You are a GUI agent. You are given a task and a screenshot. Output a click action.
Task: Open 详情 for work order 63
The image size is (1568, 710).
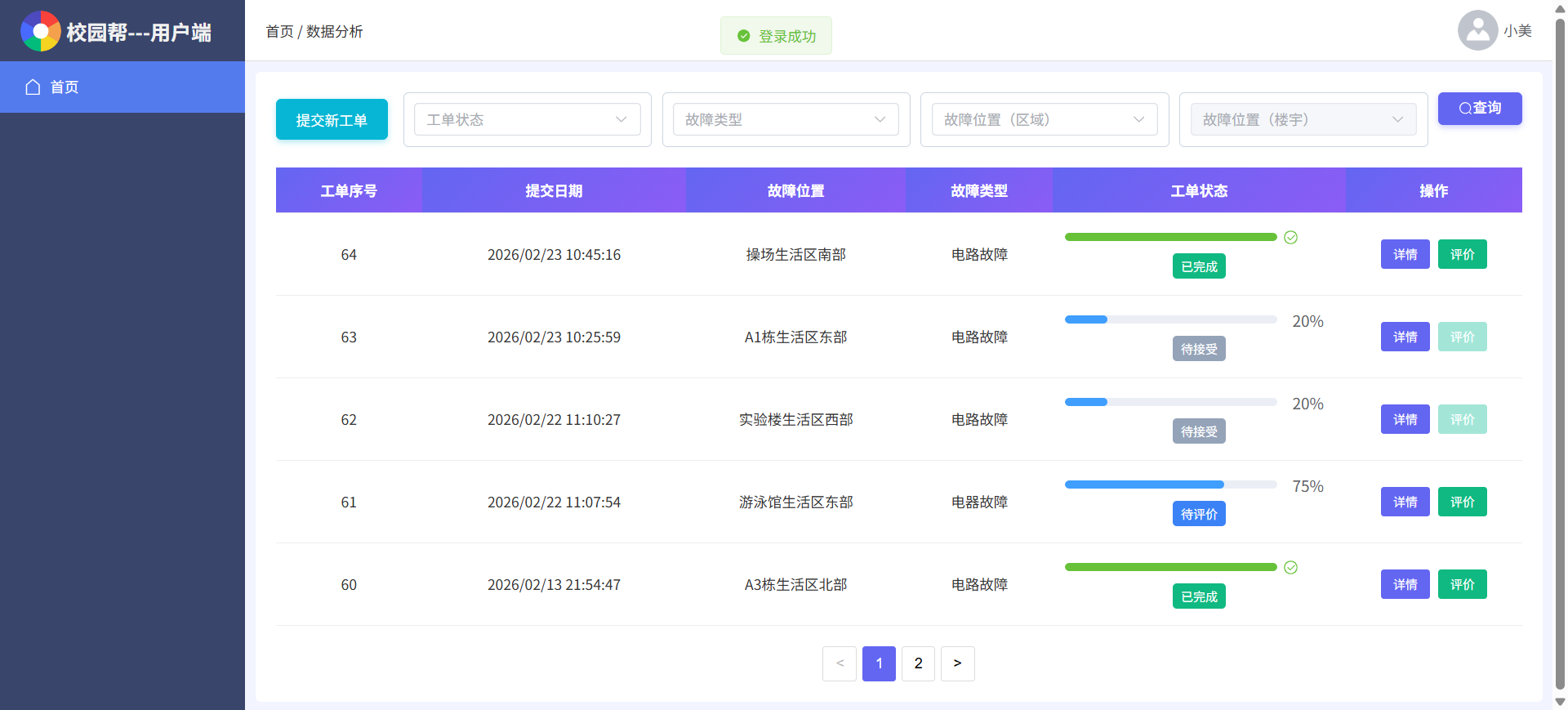coord(1405,337)
